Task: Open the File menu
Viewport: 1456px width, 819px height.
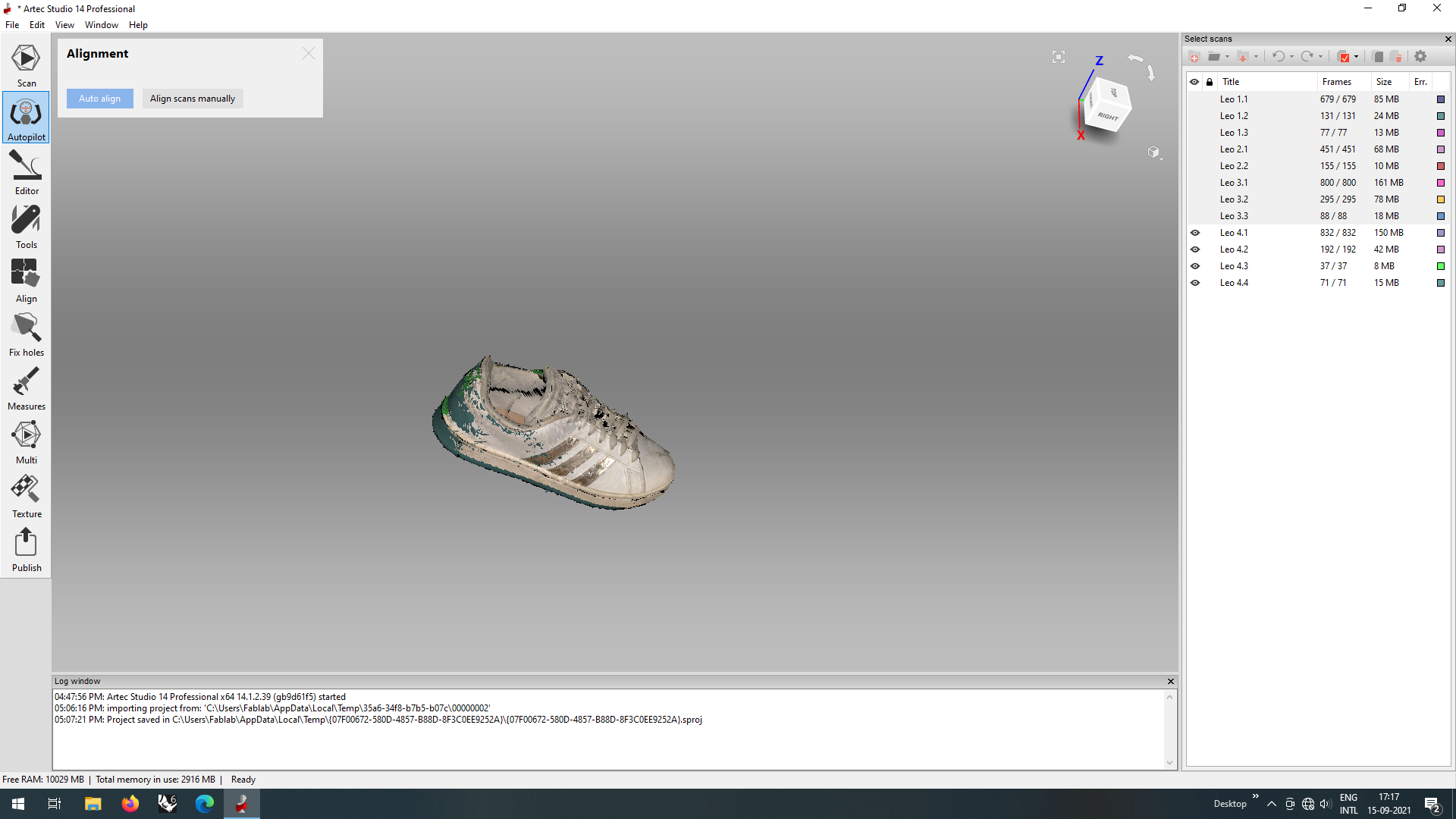Action: point(12,25)
